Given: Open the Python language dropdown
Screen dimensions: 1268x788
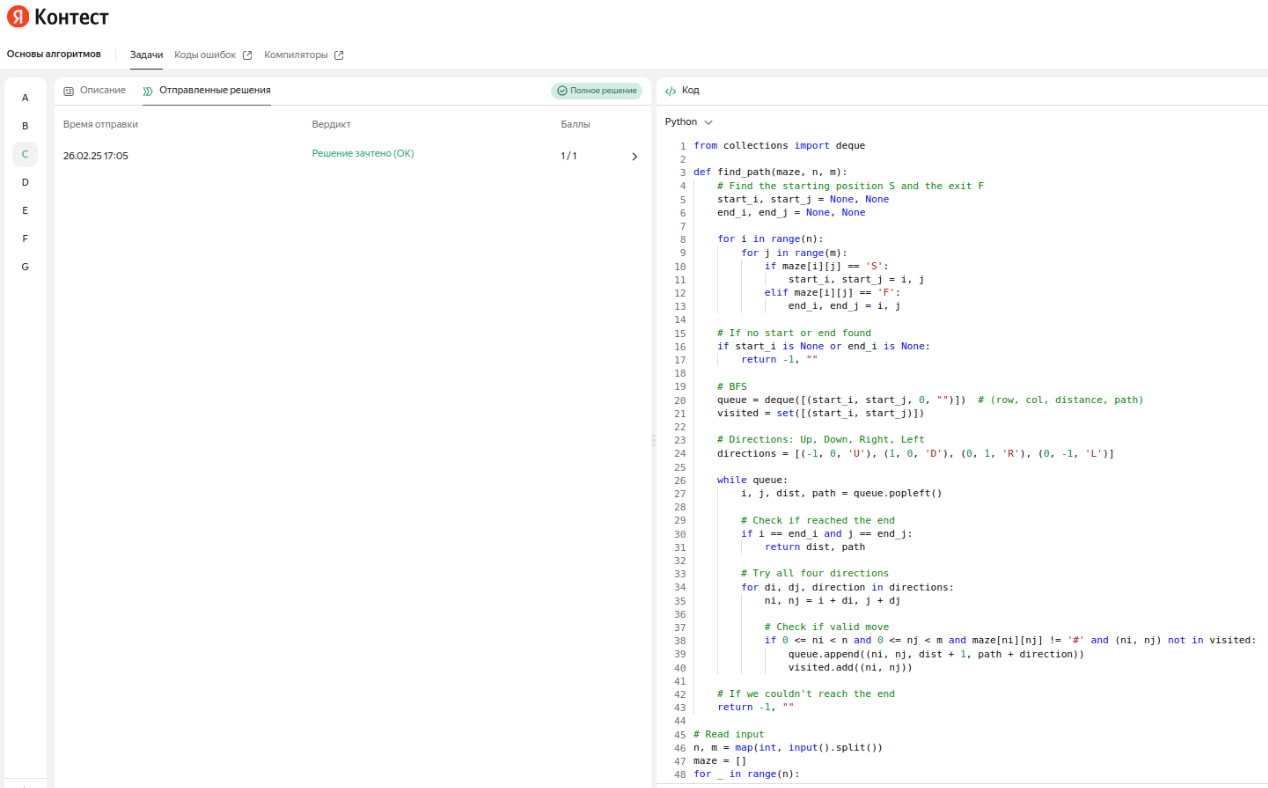Looking at the screenshot, I should (688, 122).
